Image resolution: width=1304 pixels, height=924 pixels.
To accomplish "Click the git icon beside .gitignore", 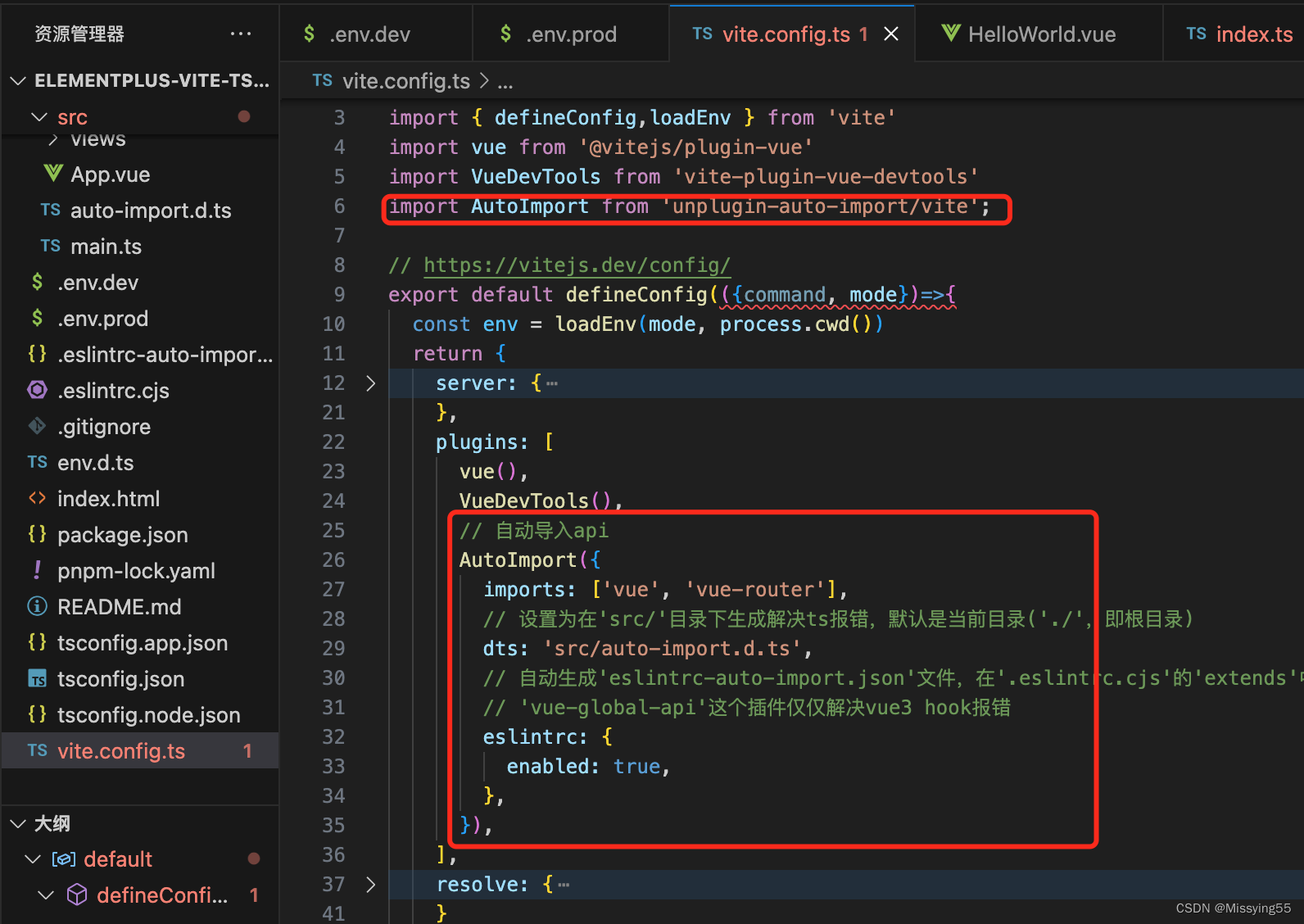I will click(38, 426).
